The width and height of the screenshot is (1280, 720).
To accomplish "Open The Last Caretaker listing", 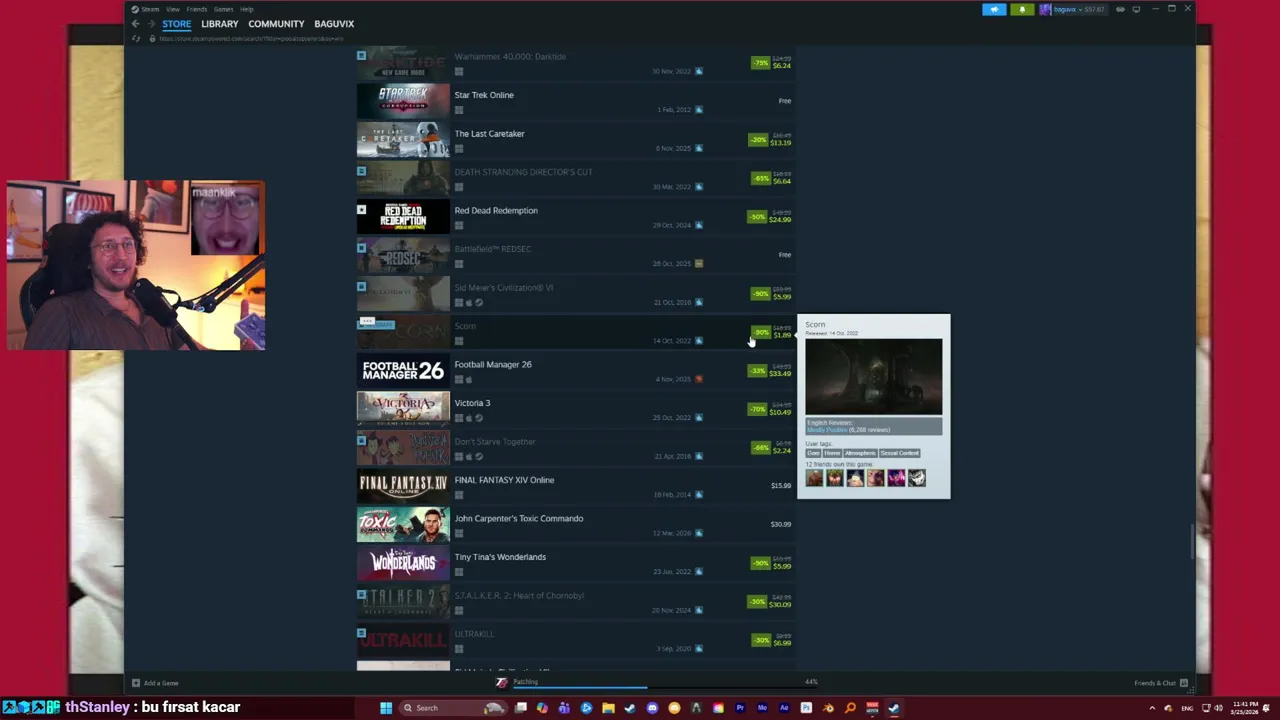I will point(577,140).
